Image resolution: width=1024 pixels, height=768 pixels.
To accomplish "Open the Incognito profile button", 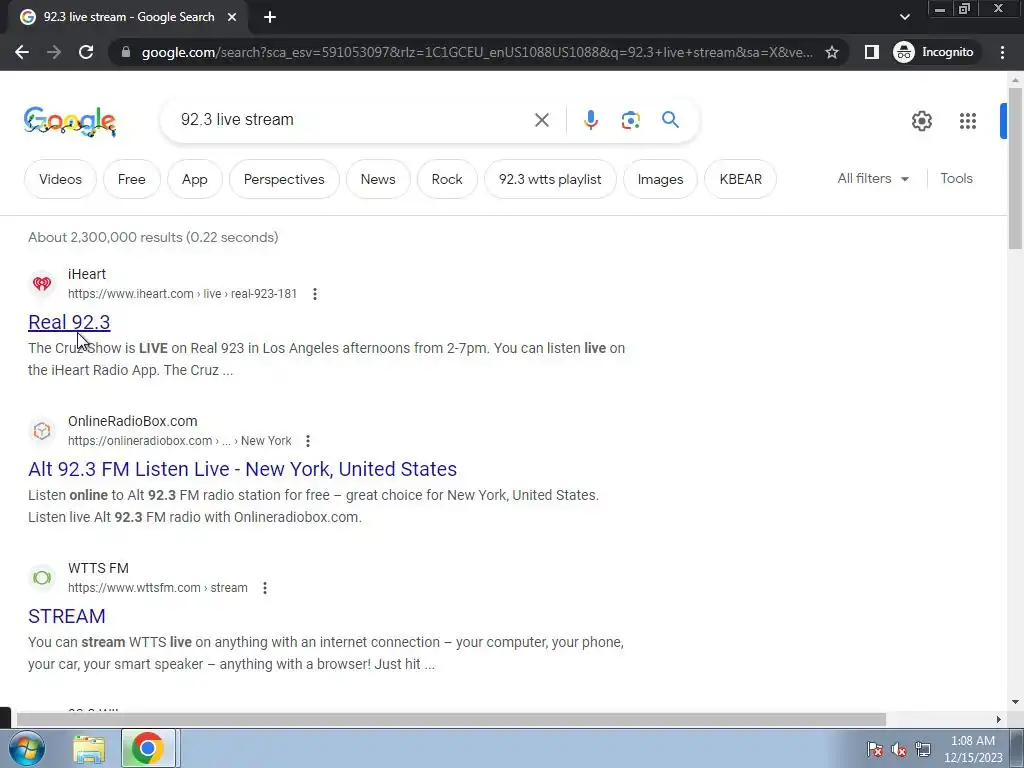I will (x=934, y=52).
